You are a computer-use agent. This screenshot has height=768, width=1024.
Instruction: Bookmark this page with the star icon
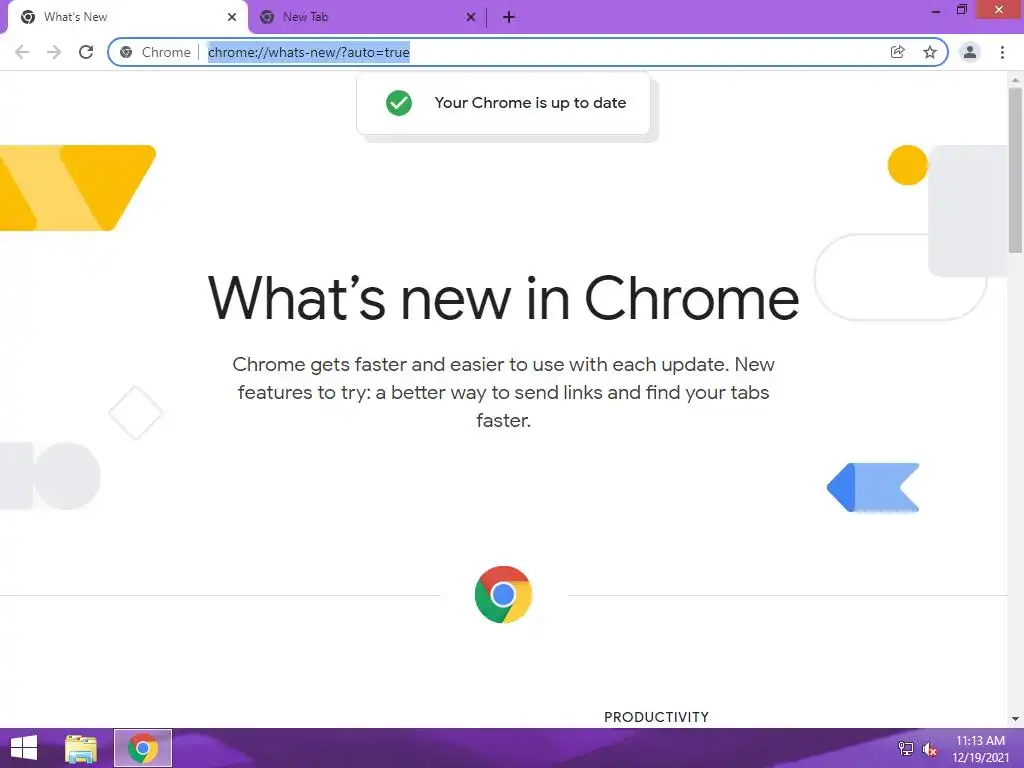click(930, 52)
